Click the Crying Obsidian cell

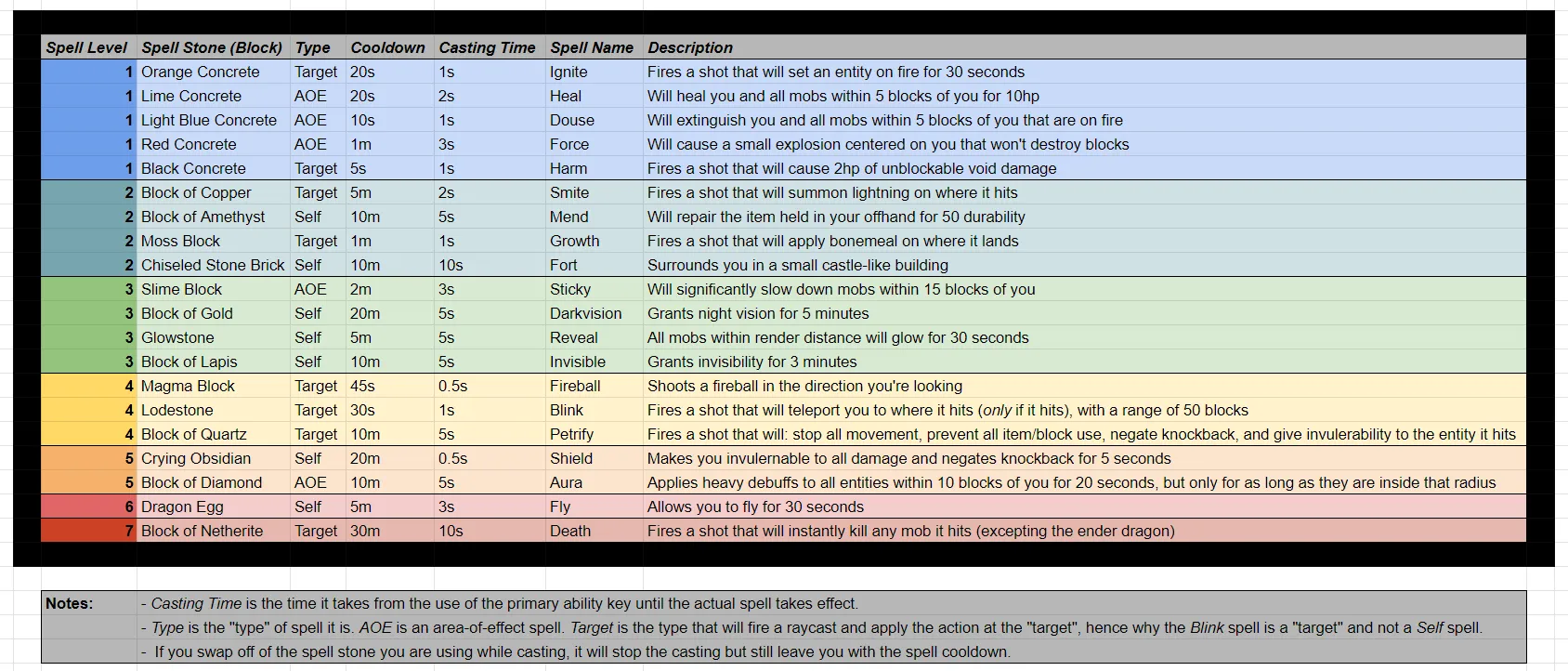click(214, 458)
